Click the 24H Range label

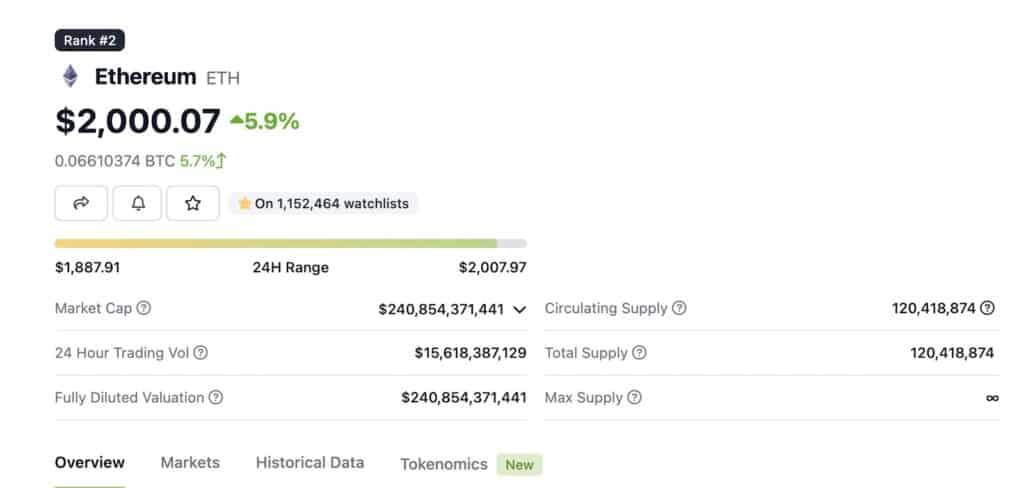click(x=291, y=267)
